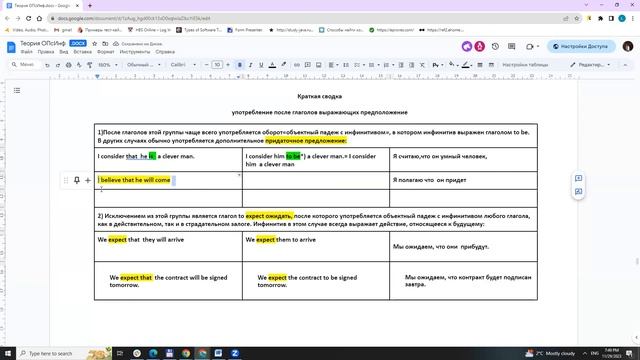
Task: Select the paint format roller tool
Action: click(90, 65)
